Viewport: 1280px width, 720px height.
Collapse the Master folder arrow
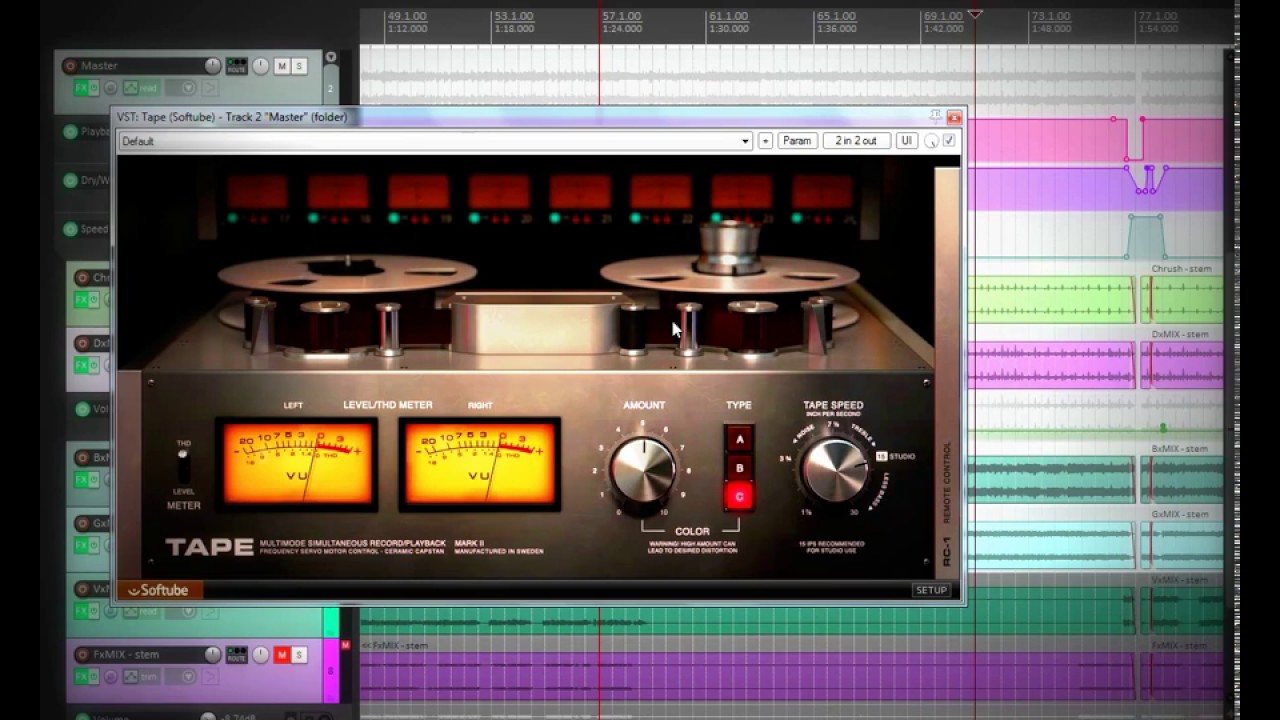(331, 58)
